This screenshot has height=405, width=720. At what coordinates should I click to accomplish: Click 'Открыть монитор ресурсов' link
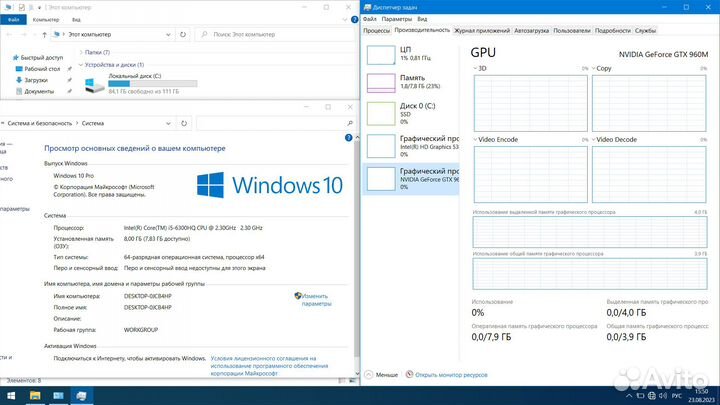(x=447, y=374)
